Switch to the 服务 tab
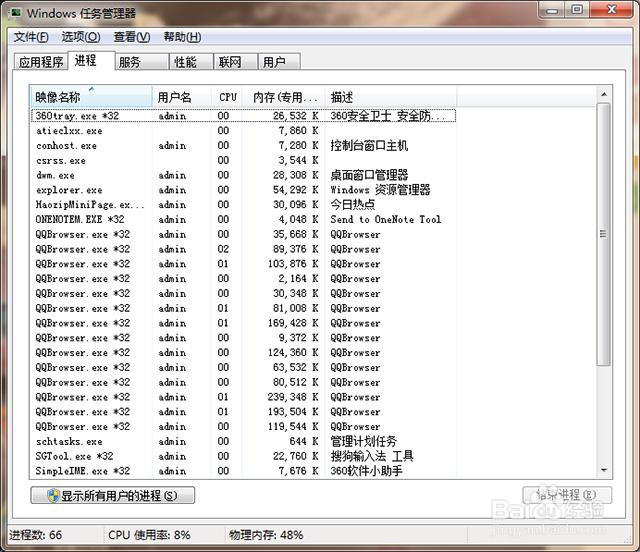640x552 pixels. click(x=142, y=62)
